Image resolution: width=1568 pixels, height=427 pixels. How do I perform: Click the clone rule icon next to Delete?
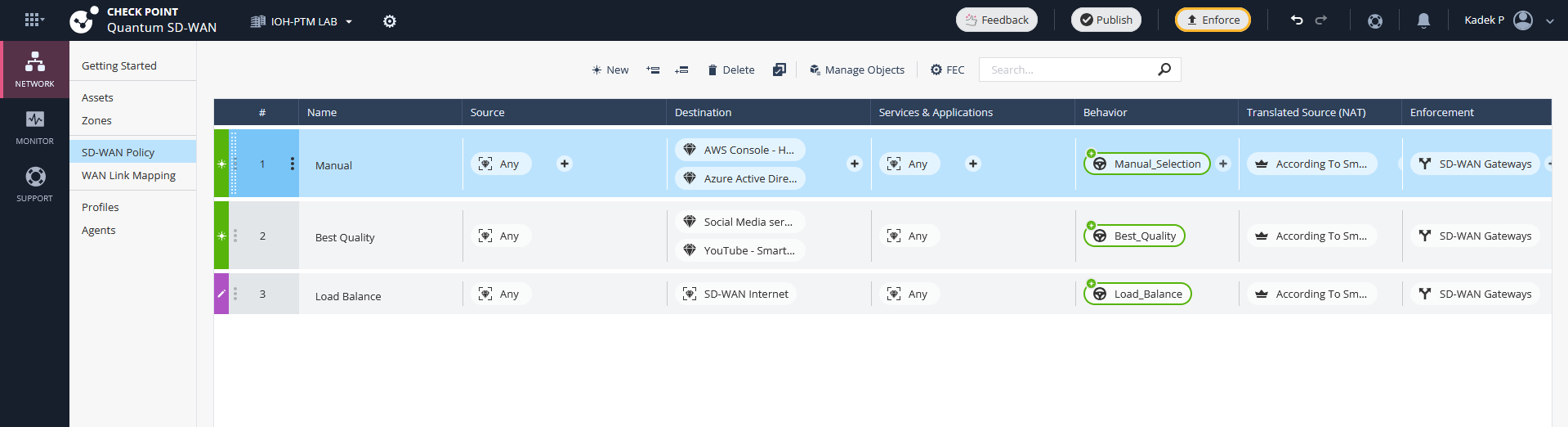[780, 70]
